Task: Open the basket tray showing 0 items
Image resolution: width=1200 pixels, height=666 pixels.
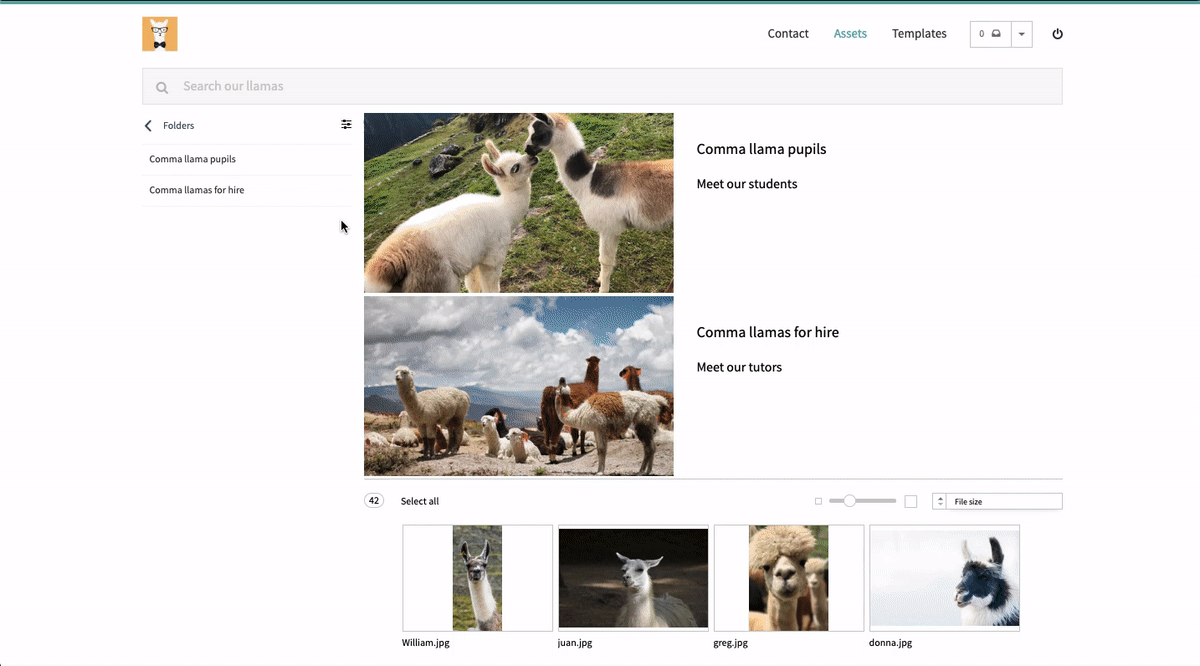Action: point(990,34)
